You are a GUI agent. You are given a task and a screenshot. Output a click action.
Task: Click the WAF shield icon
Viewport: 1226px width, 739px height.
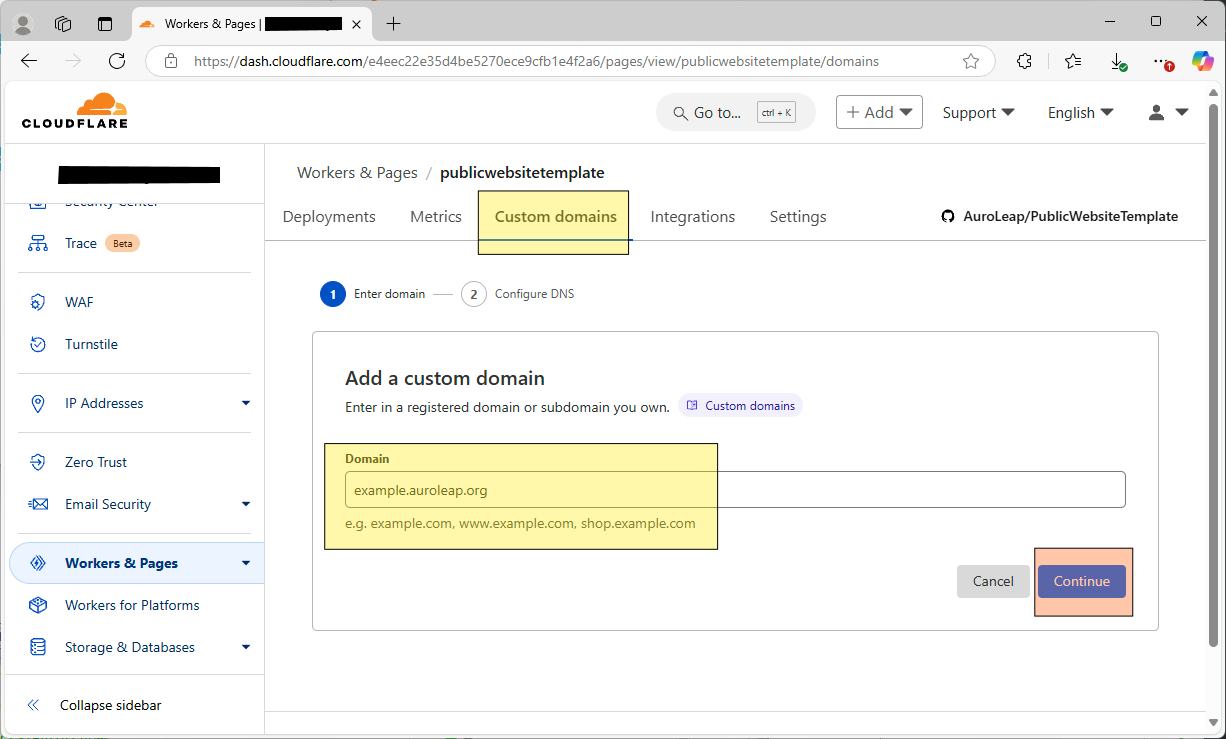point(38,302)
